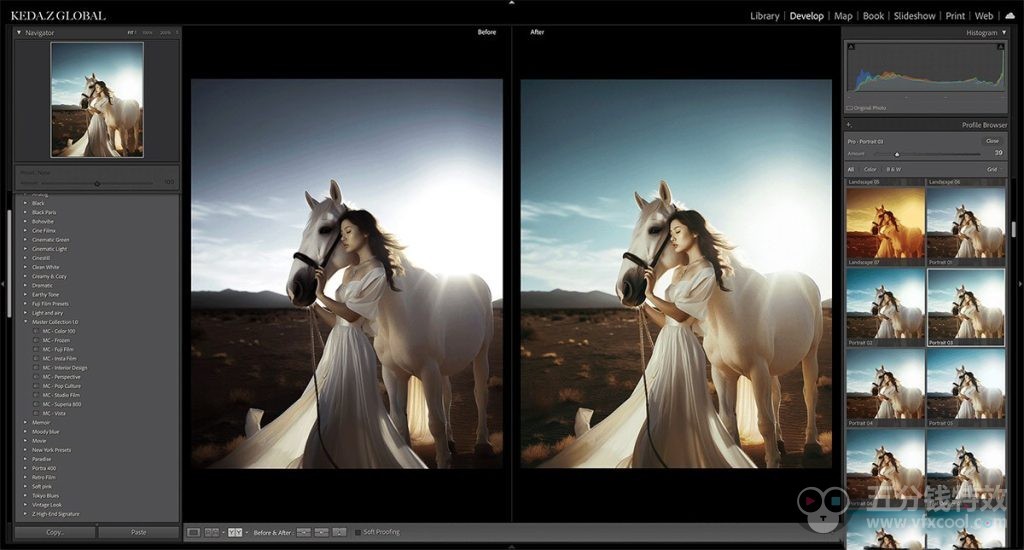
Task: Click the MC - Fuji Film preset icon
Action: [36, 349]
